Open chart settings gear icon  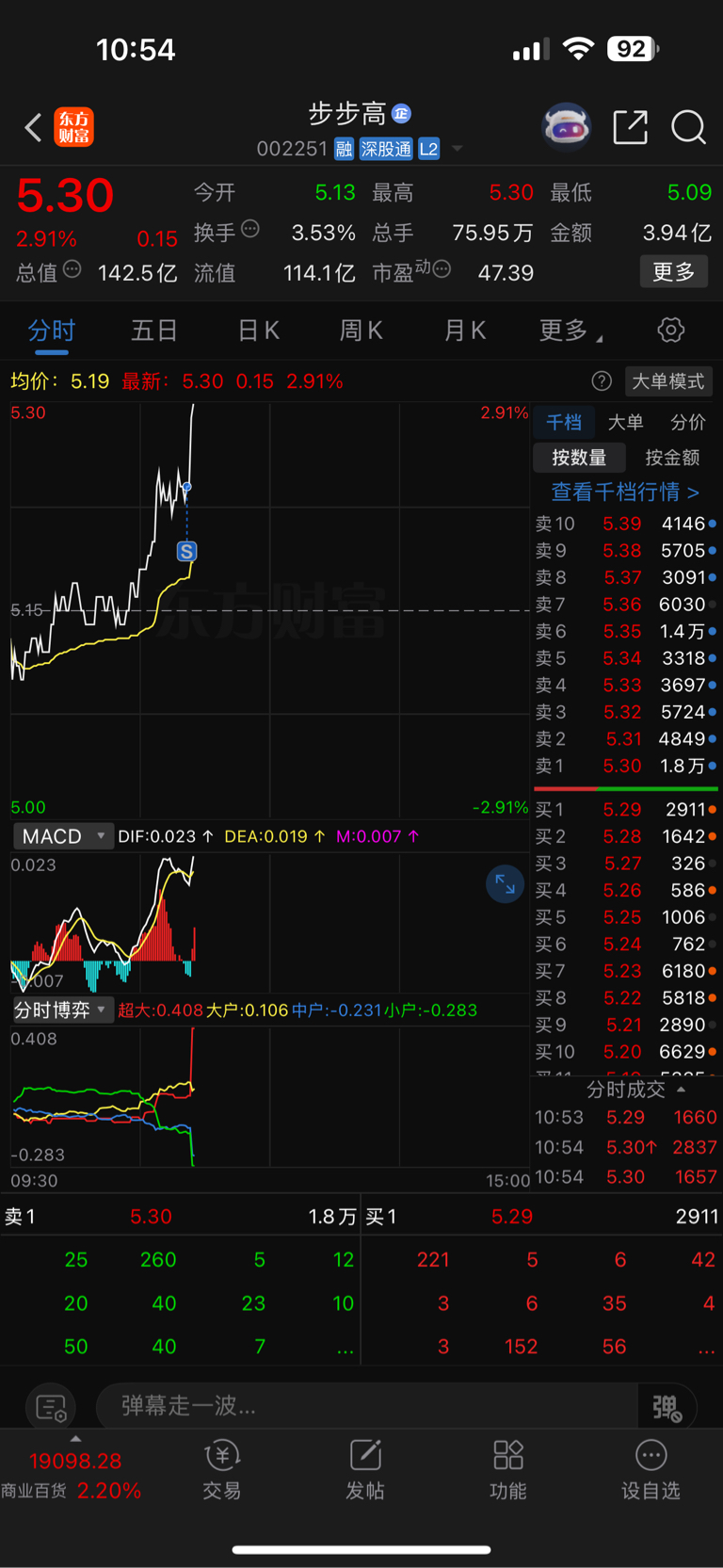670,331
